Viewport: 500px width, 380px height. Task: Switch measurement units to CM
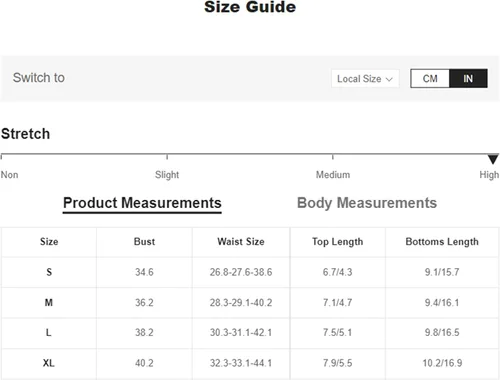[x=430, y=79]
